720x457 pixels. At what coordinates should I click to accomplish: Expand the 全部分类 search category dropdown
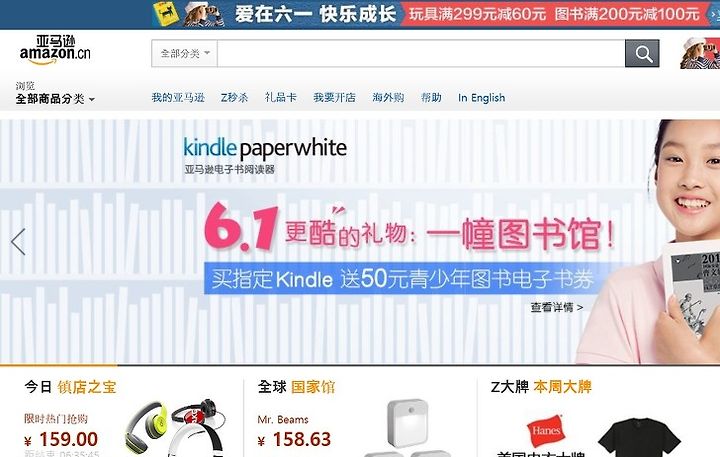[x=185, y=54]
